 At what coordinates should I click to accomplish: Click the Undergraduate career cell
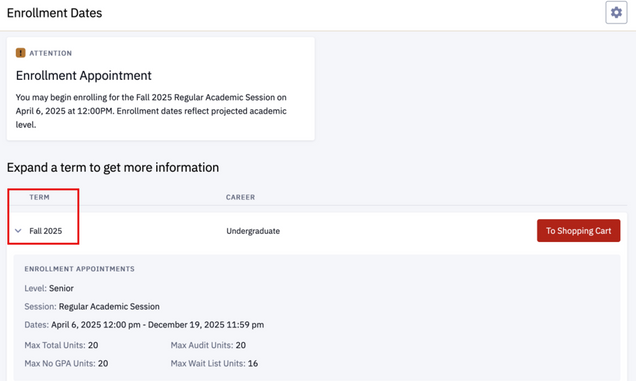[253, 231]
